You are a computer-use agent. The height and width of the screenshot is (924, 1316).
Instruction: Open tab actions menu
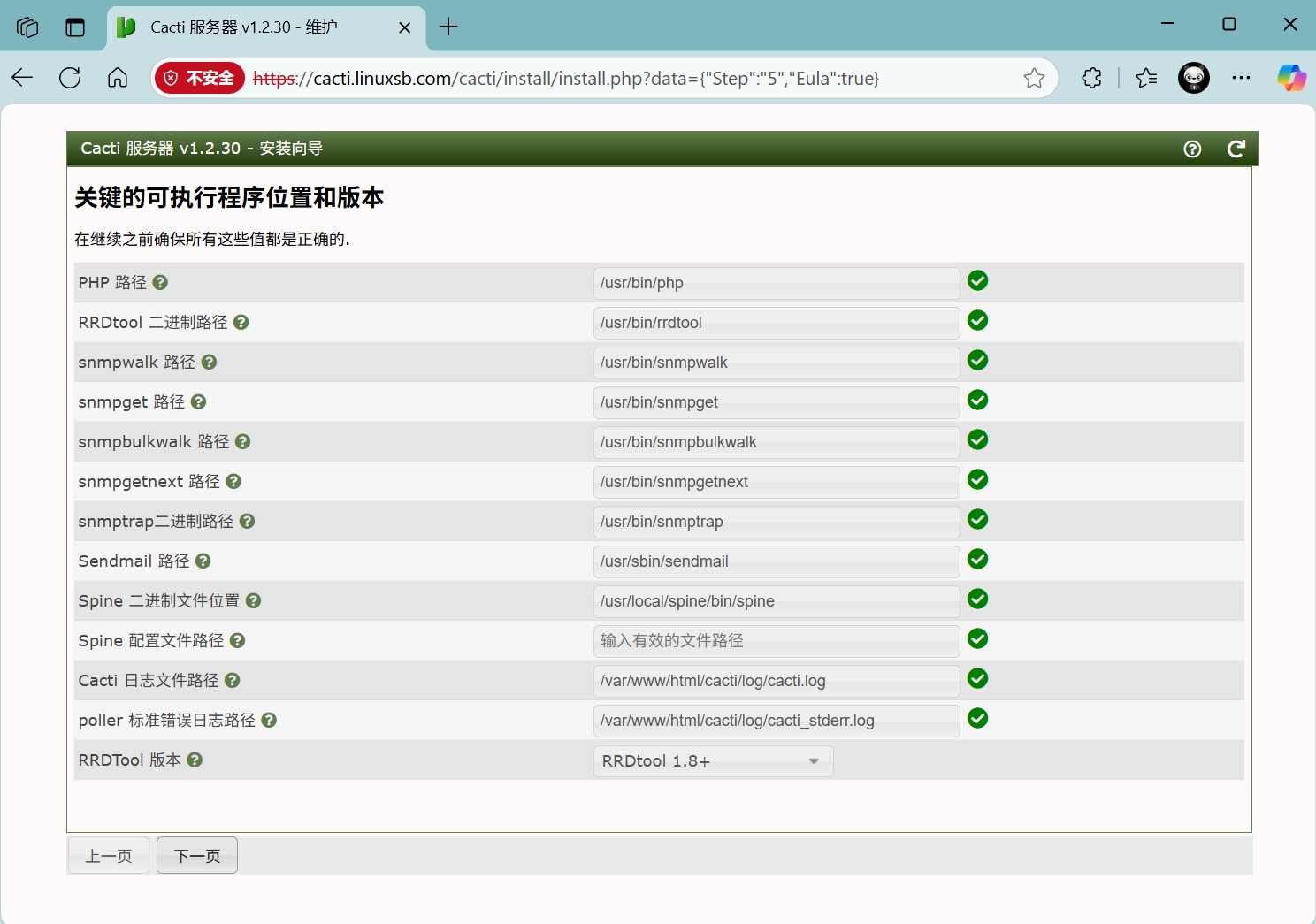75,27
